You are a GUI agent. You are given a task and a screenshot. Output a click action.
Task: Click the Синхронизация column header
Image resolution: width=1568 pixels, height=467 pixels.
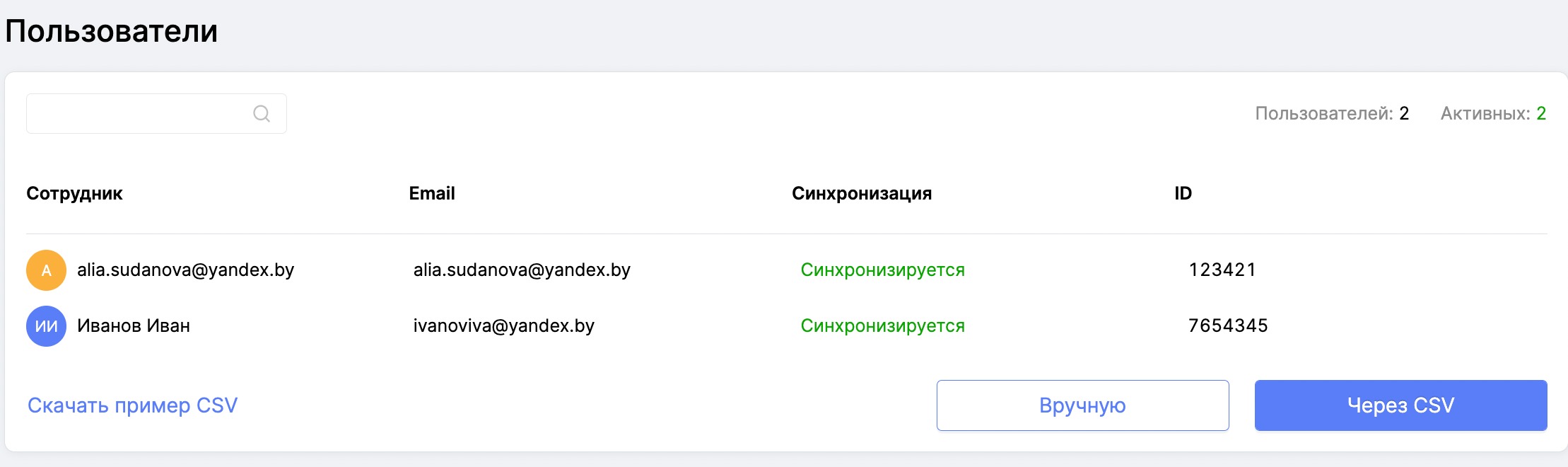click(861, 193)
